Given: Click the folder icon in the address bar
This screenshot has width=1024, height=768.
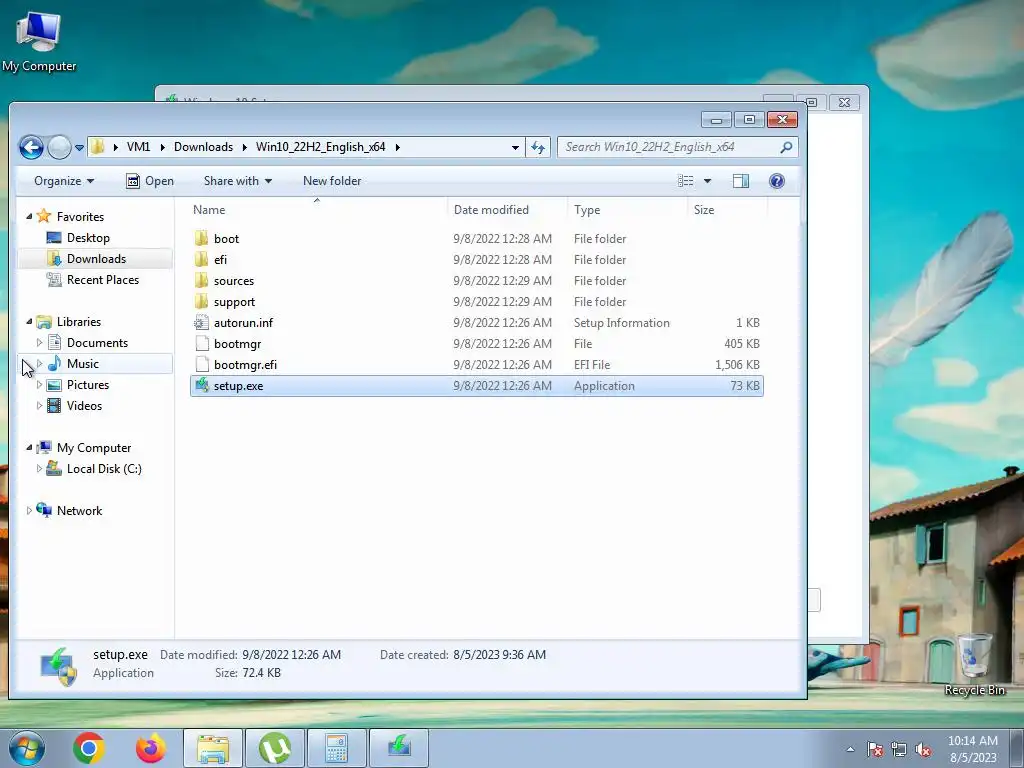Looking at the screenshot, I should click(x=97, y=146).
